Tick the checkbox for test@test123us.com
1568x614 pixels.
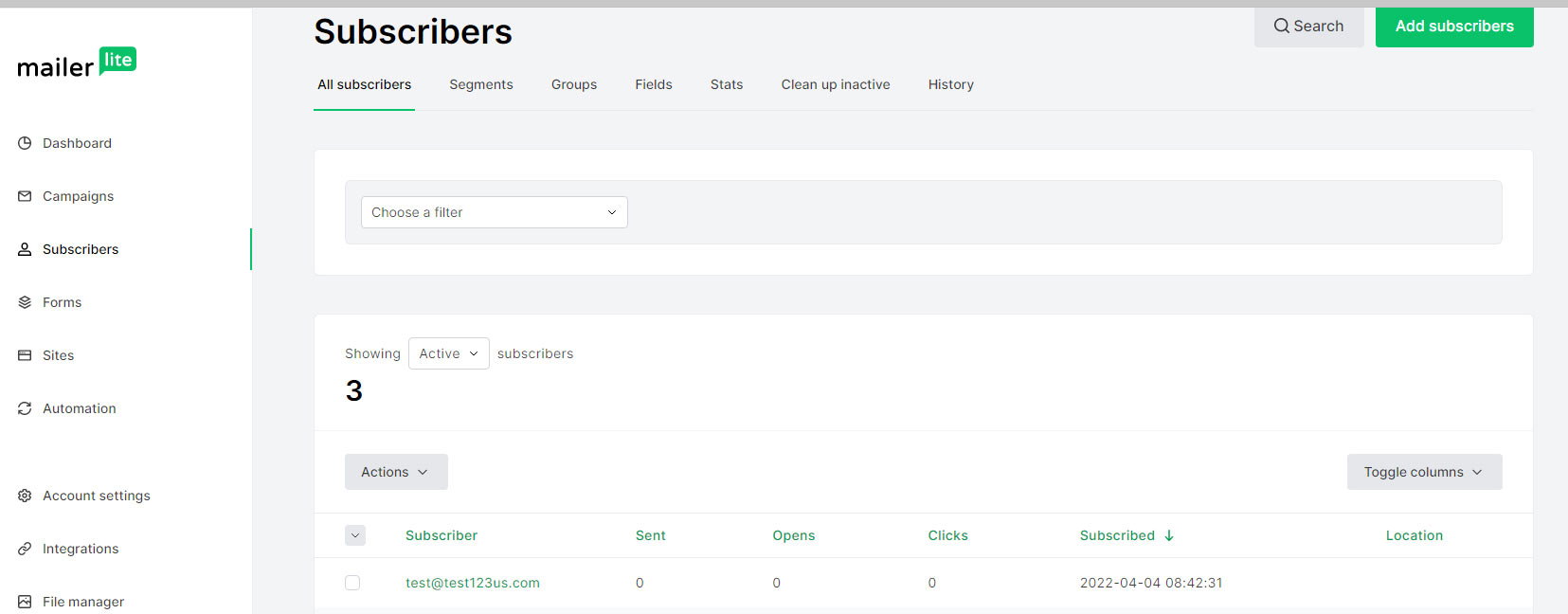[352, 583]
